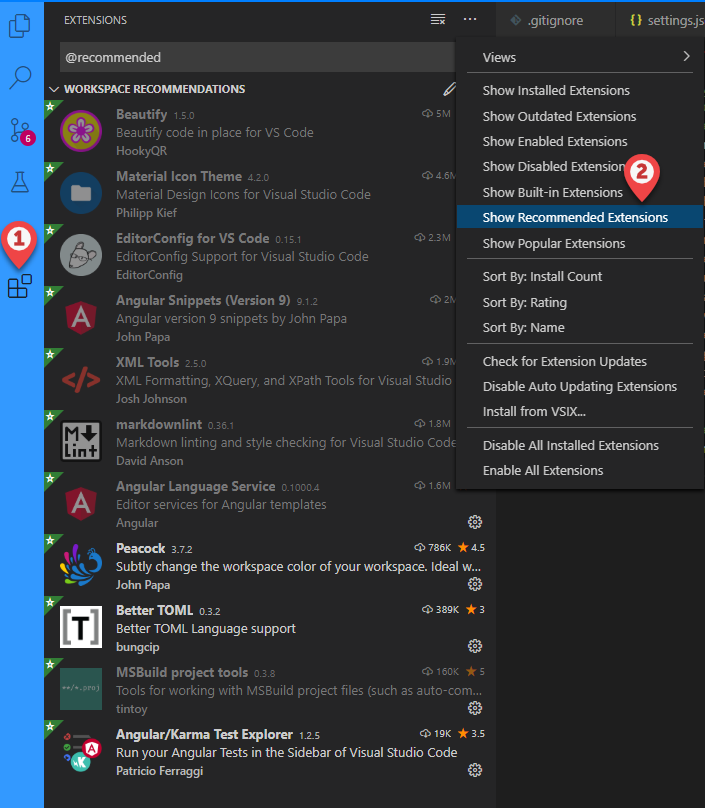
Task: Click the Angular/Karma Test Explorer icon
Action: point(81,751)
